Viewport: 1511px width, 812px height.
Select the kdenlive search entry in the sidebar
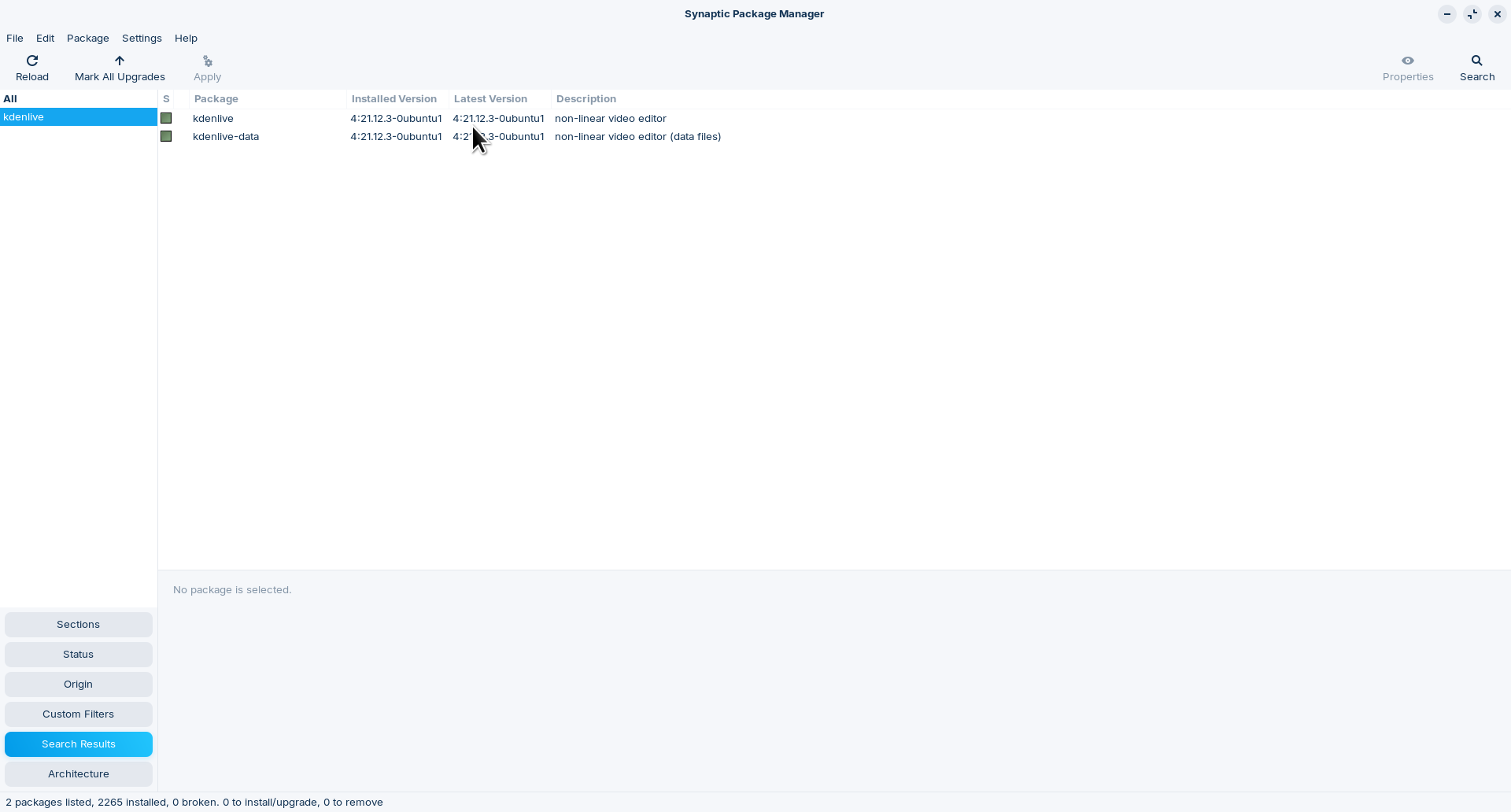click(79, 116)
